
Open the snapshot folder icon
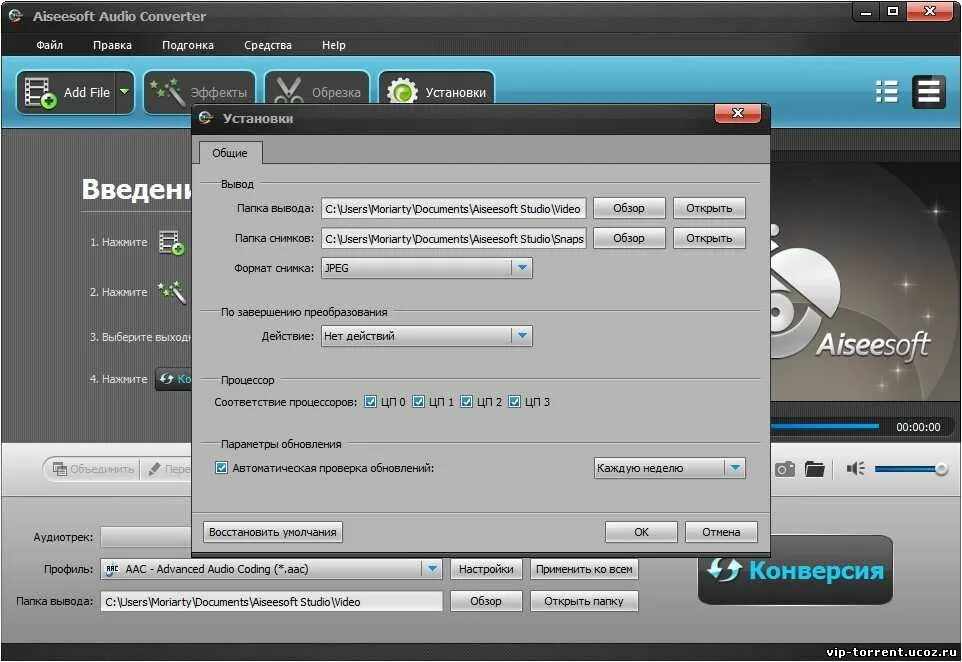pos(815,469)
